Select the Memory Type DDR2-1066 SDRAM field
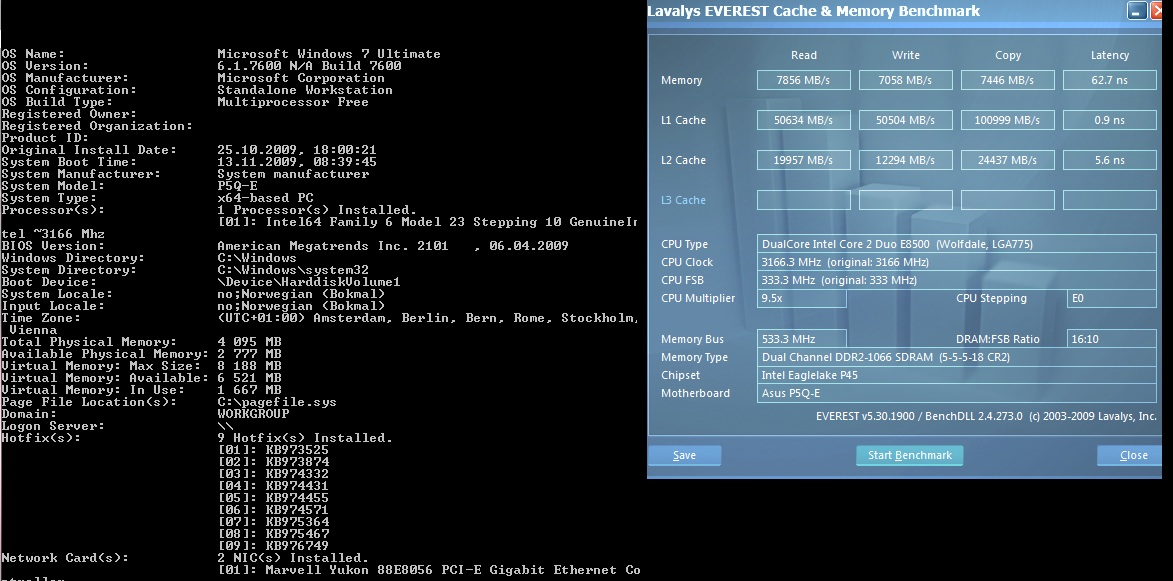1173x581 pixels. 957,357
